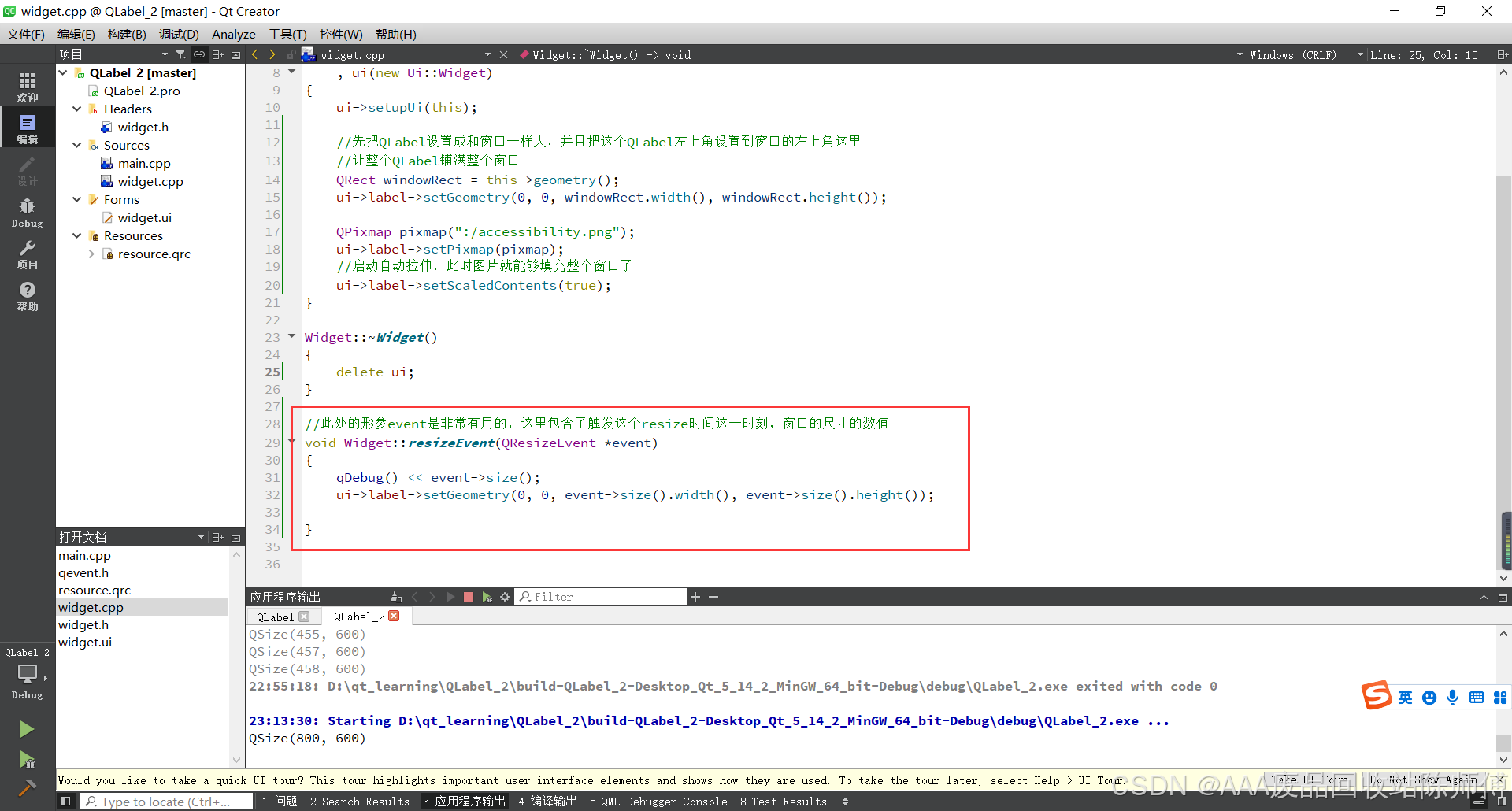This screenshot has height=811, width=1512.
Task: Open the 调试(D) menu
Action: point(179,34)
